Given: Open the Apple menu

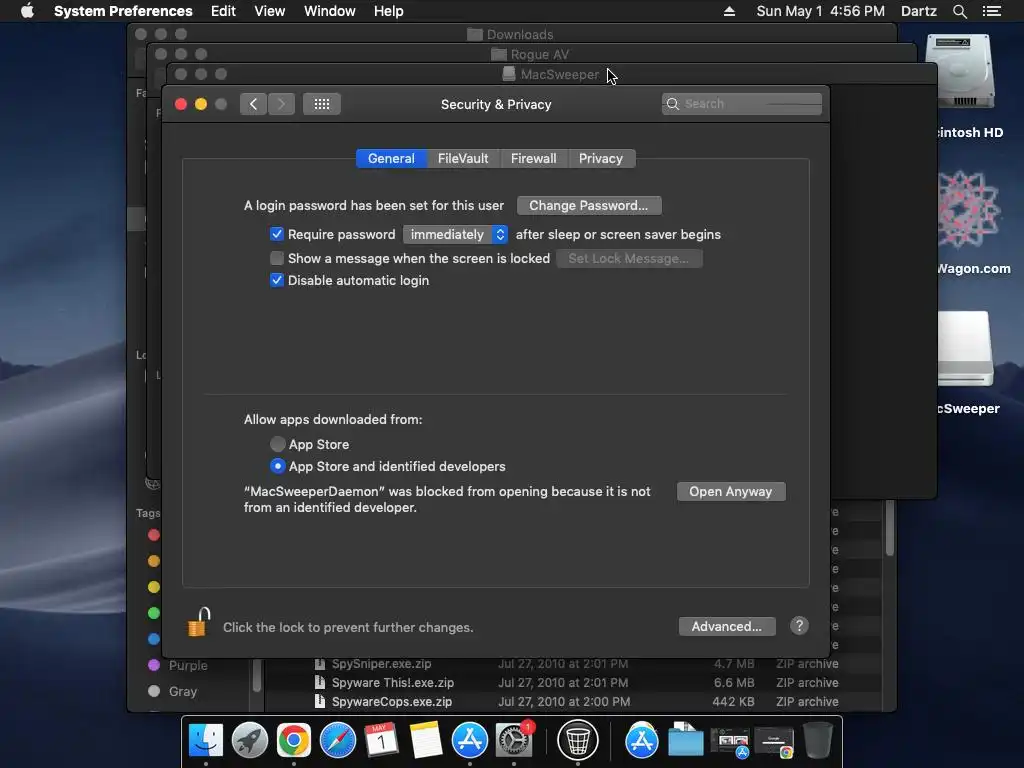Looking at the screenshot, I should click(x=27, y=11).
